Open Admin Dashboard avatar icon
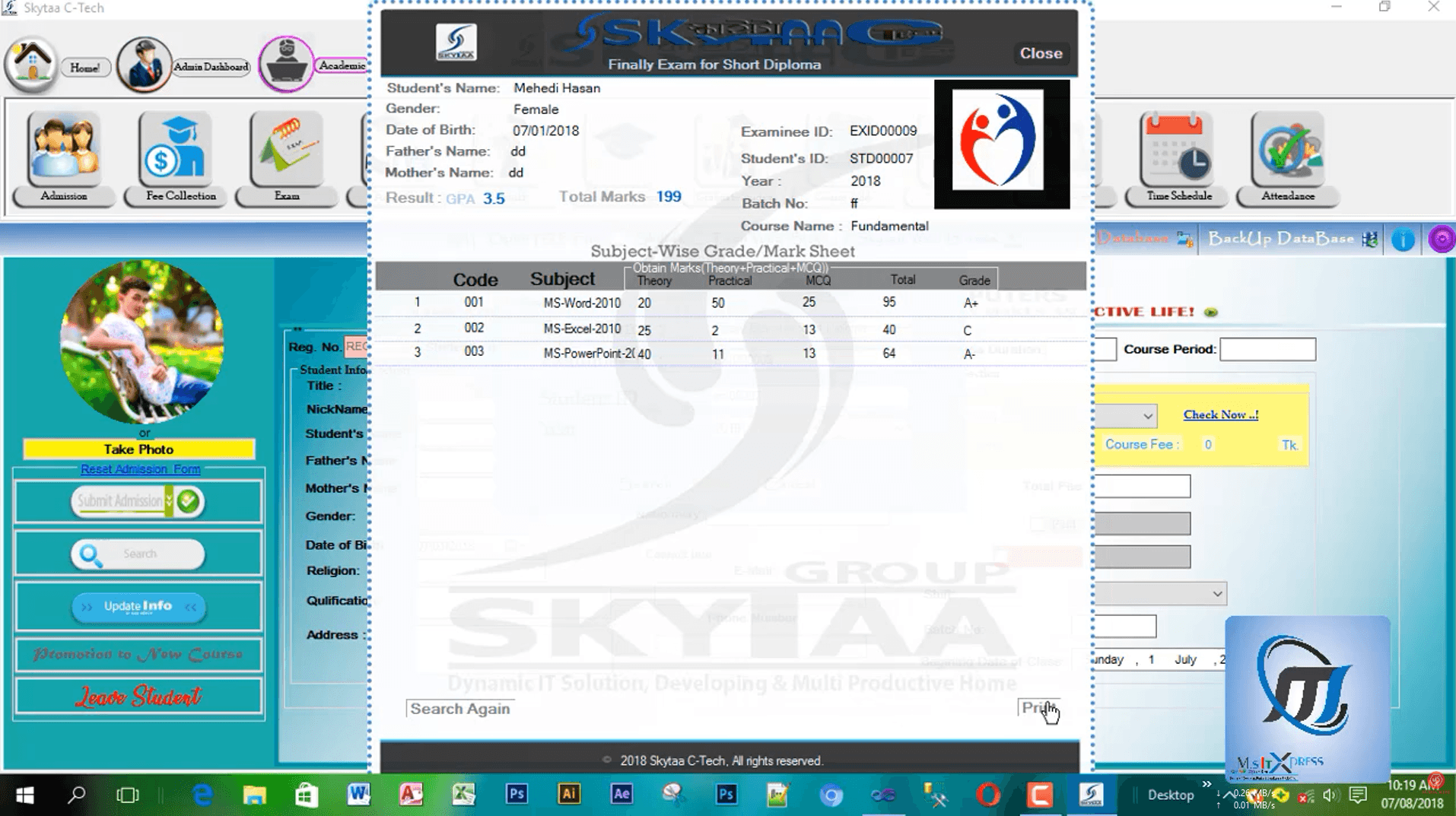This screenshot has width=1456, height=816. click(144, 65)
